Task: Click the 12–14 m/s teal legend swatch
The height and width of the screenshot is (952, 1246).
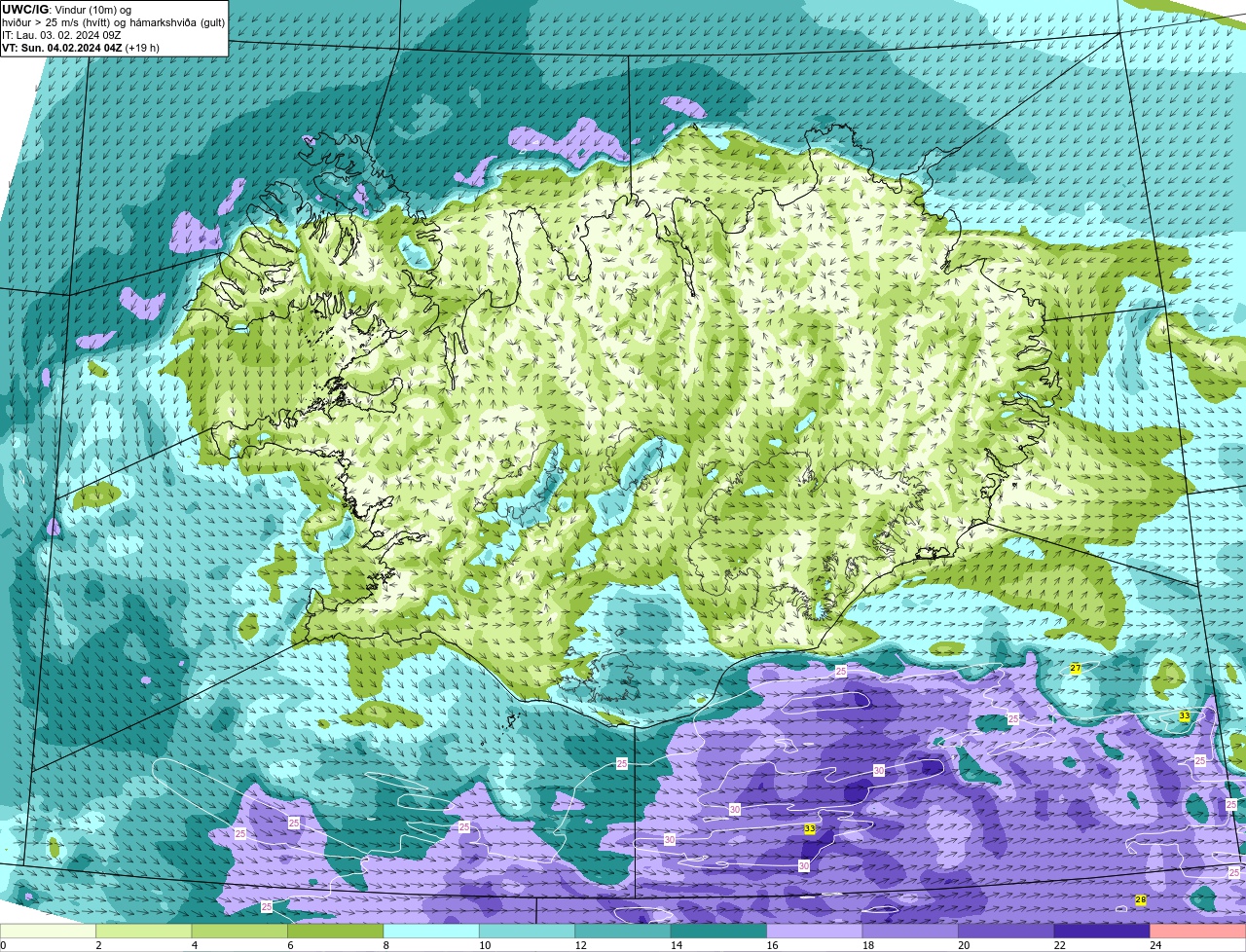Action: [x=624, y=932]
